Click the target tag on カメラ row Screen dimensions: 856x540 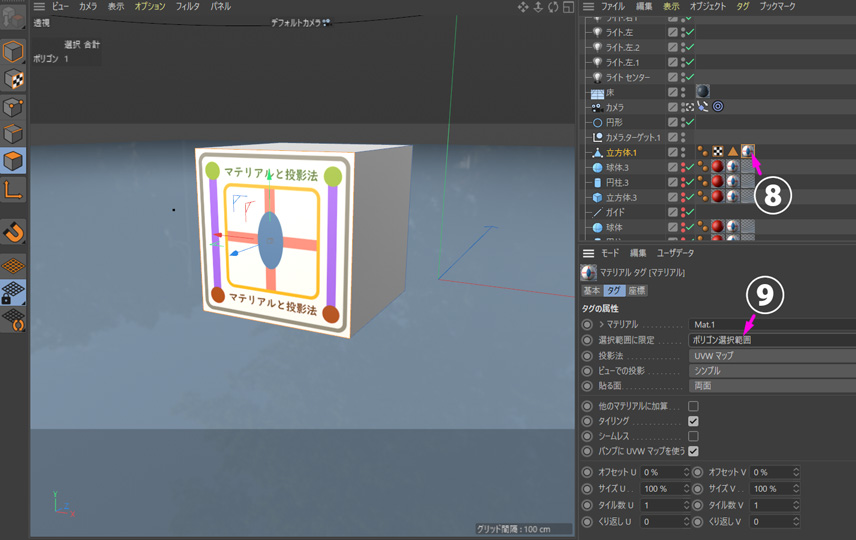[717, 107]
